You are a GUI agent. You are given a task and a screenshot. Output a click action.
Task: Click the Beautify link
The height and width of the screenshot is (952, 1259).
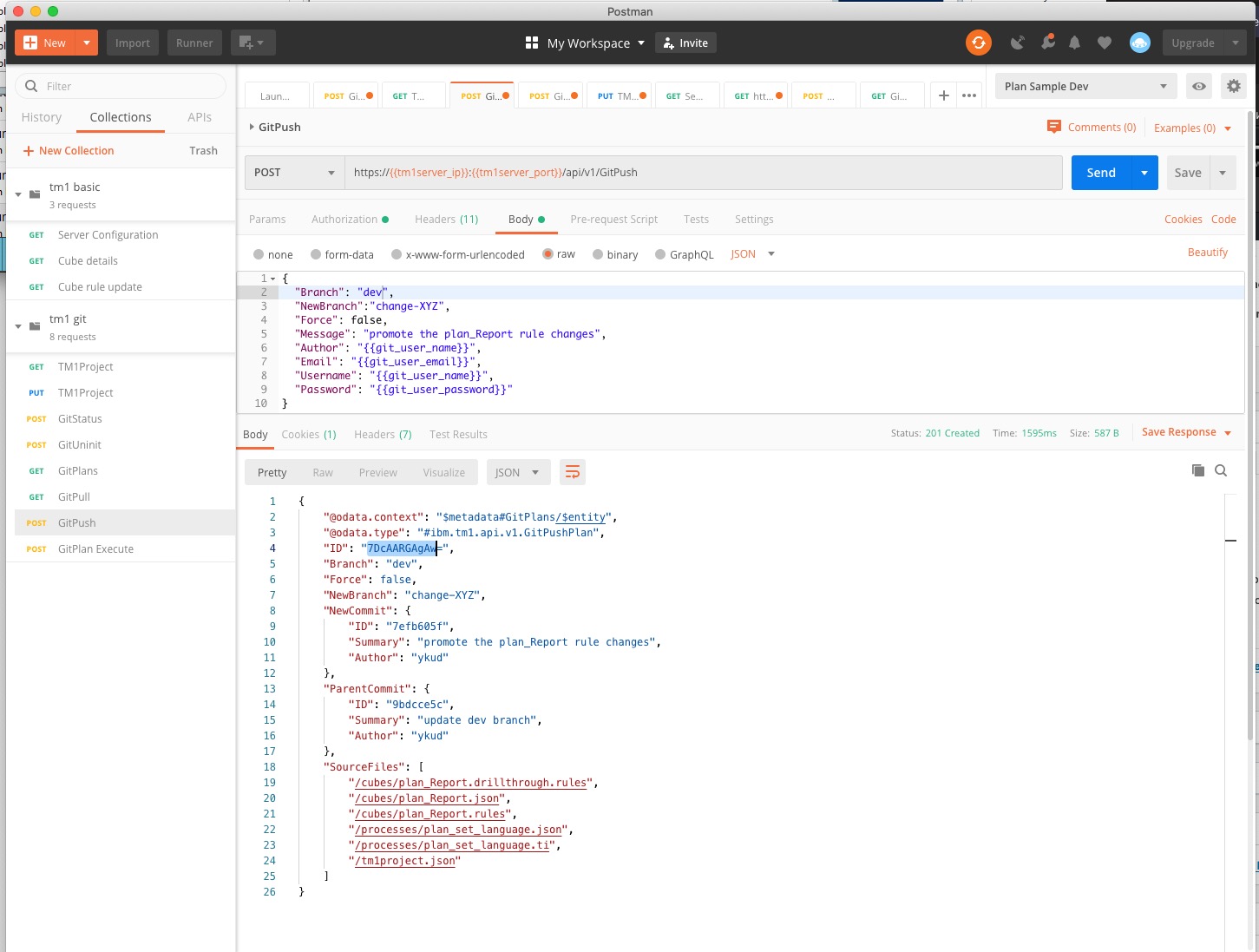pos(1208,253)
